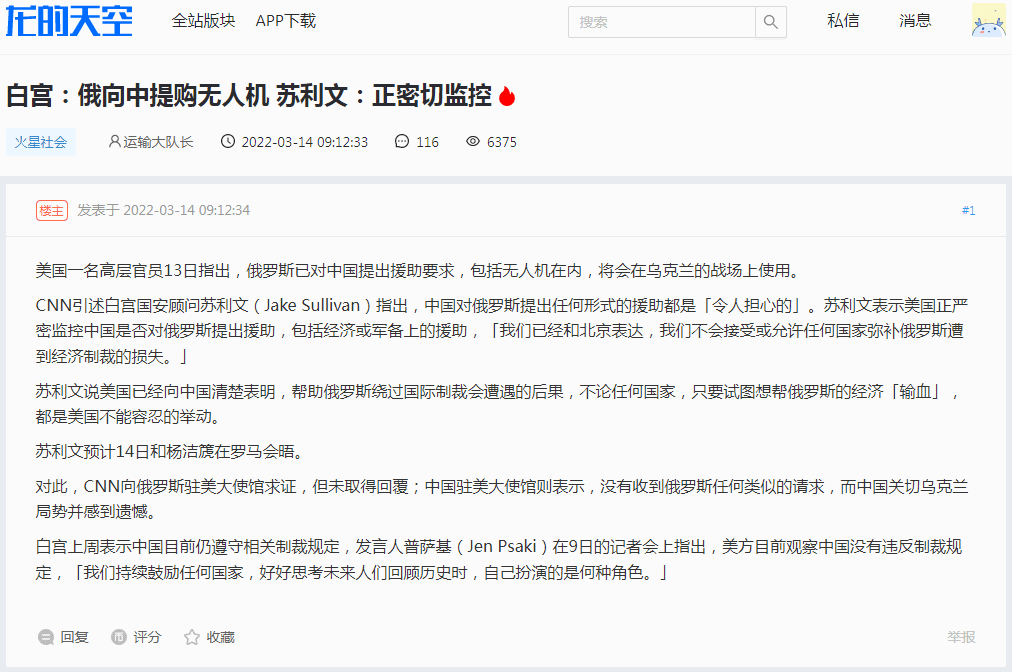1012x672 pixels.
Task: Click the text 发表于 2022-03-14 09:12:34
Action: pos(163,210)
